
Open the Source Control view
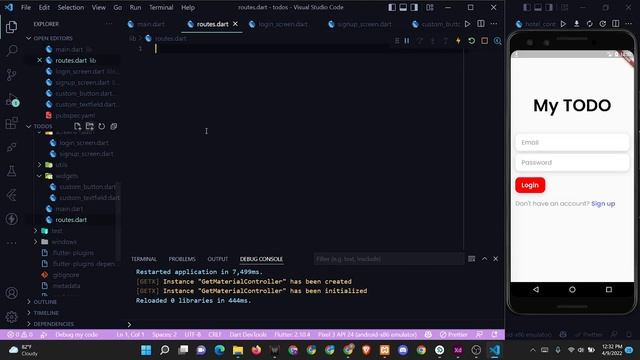[11, 75]
